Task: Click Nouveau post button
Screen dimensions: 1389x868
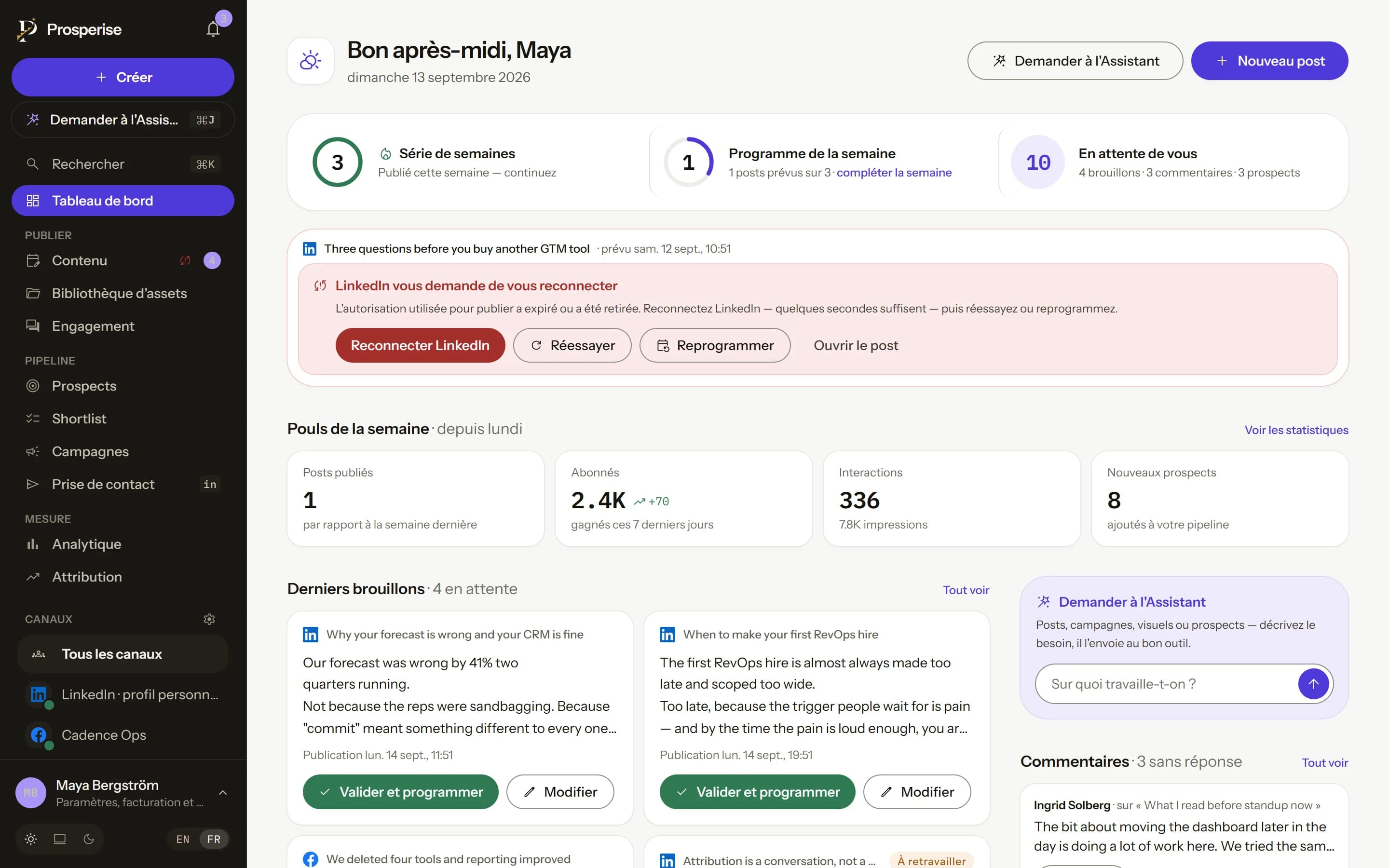Action: (x=1269, y=61)
